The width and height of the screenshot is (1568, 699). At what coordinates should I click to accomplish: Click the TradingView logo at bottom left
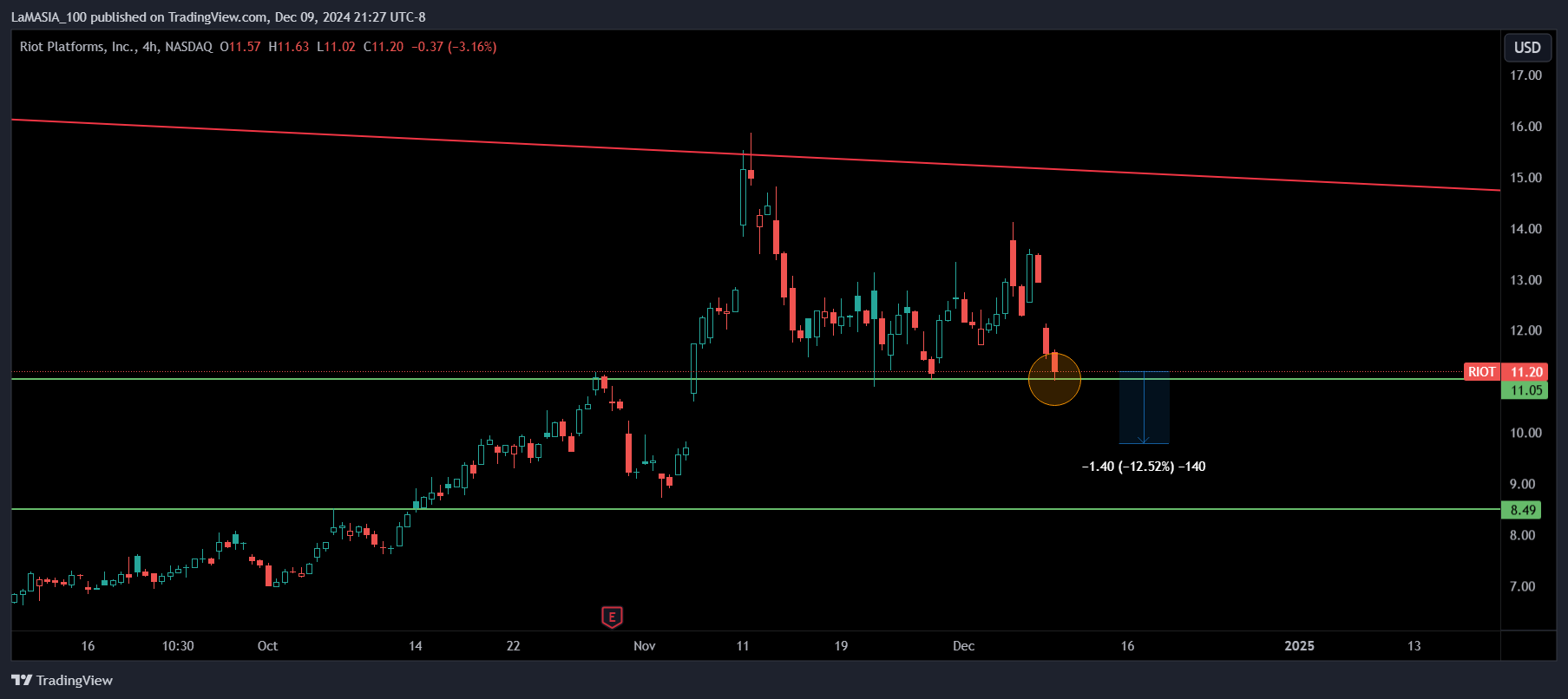point(62,680)
